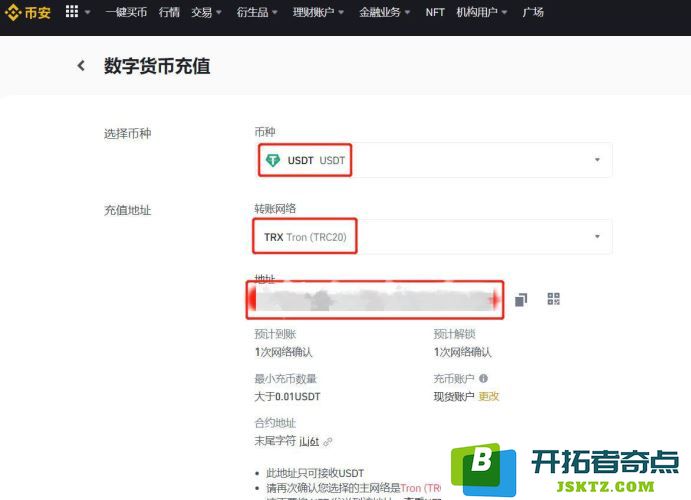Open the 行情 markets menu item
Screen dimensions: 691x500
point(169,12)
